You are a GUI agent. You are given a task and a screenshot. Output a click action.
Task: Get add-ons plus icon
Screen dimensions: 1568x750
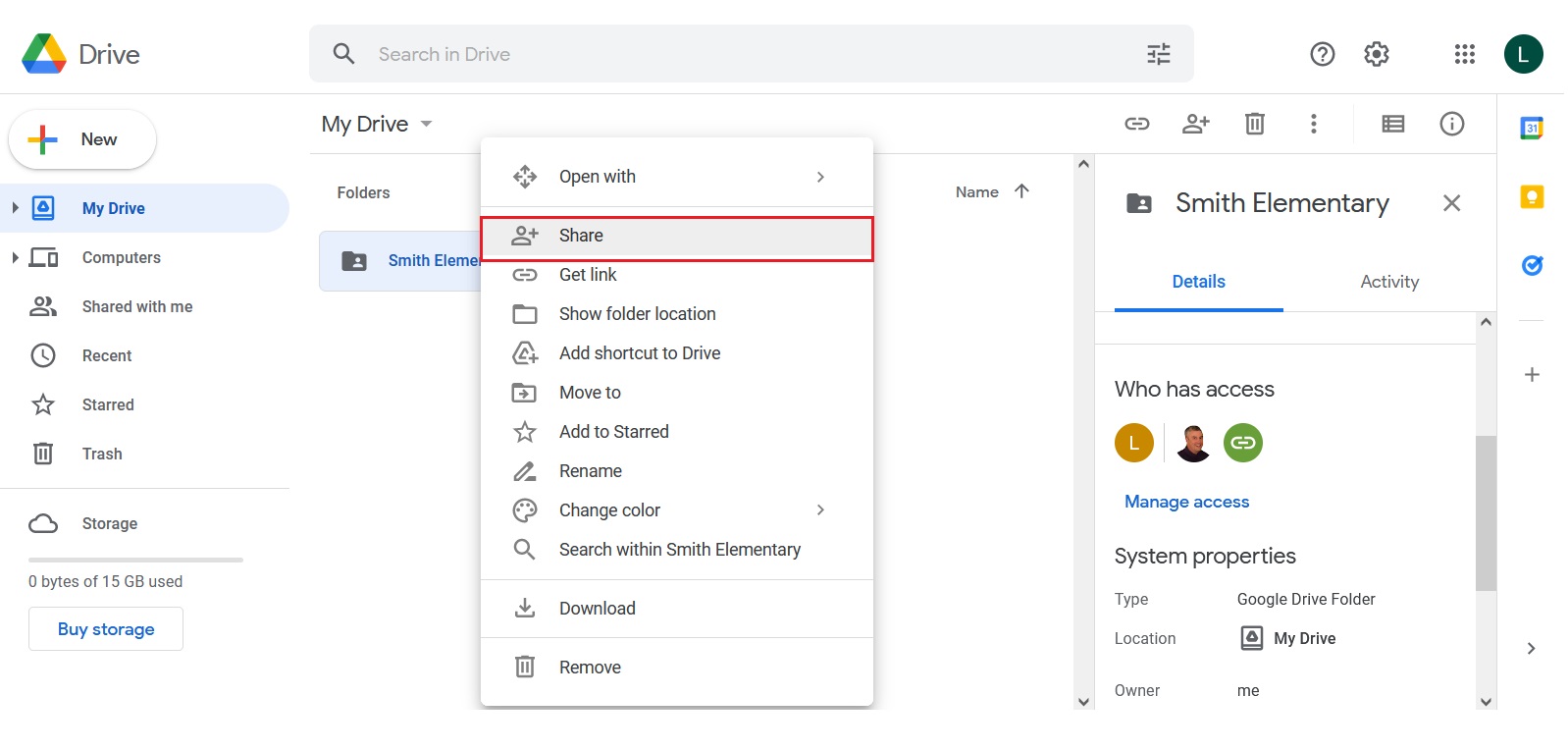[x=1532, y=375]
